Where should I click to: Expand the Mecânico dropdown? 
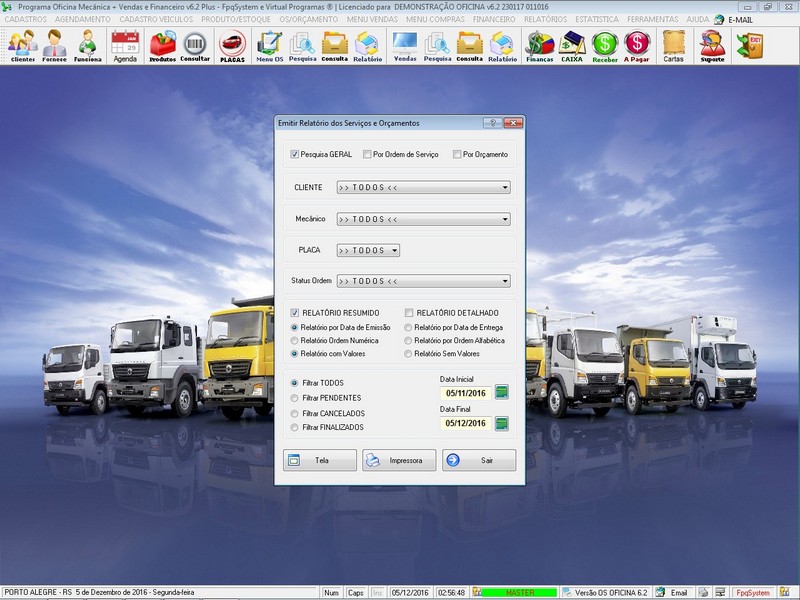point(423,219)
